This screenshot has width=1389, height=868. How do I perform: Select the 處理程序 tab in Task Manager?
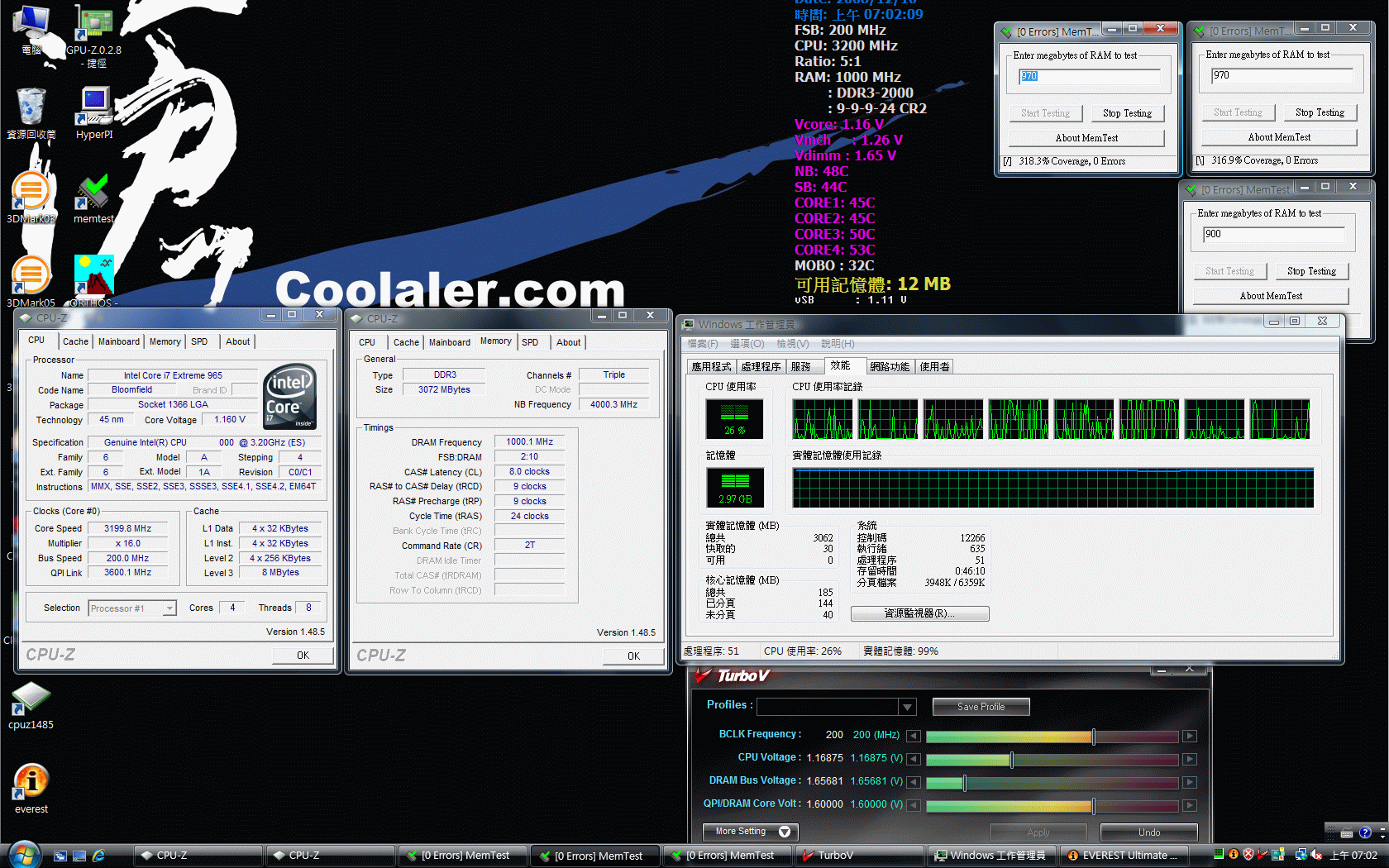tap(761, 367)
